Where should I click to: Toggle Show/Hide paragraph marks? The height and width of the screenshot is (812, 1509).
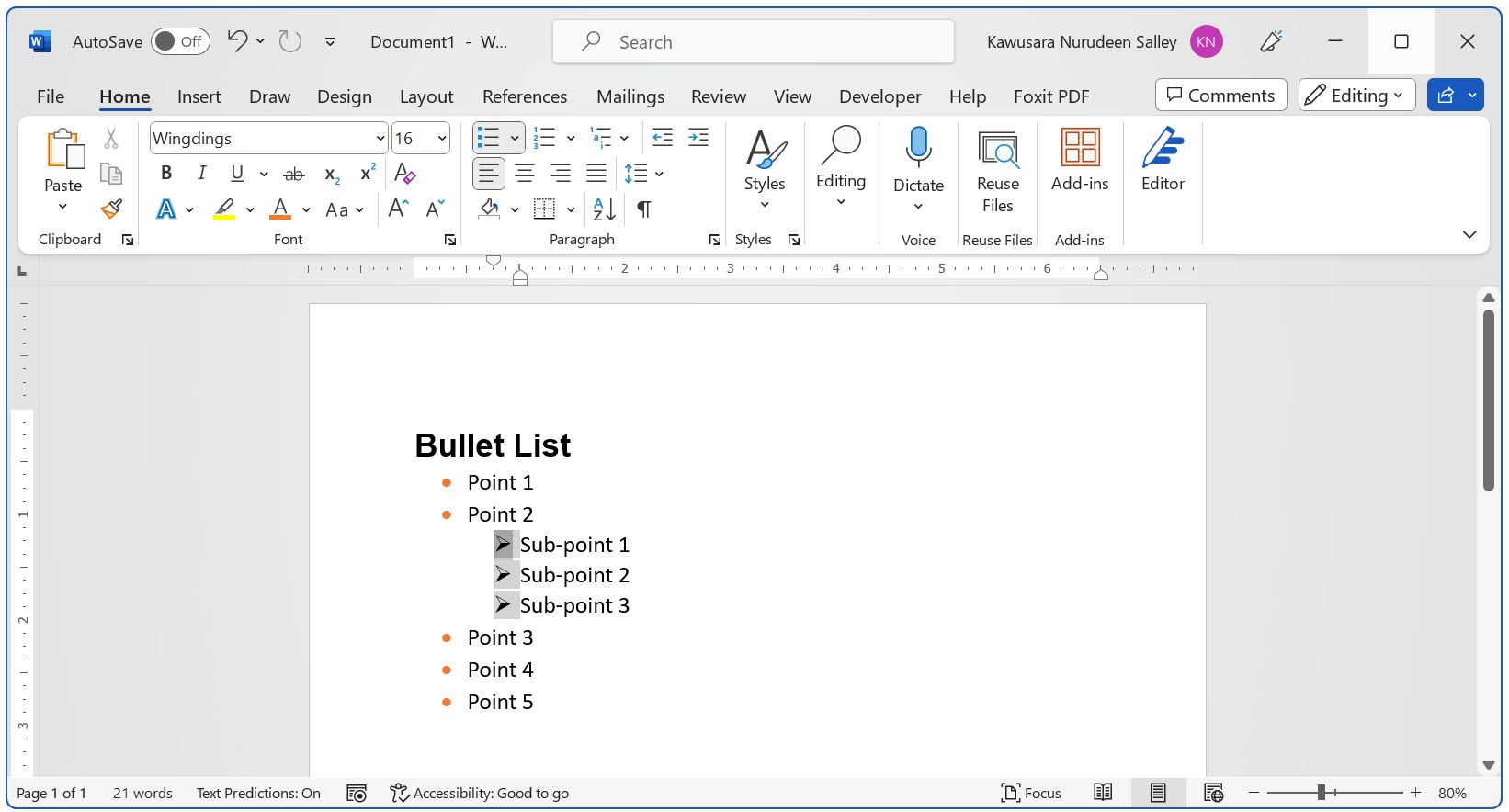644,209
